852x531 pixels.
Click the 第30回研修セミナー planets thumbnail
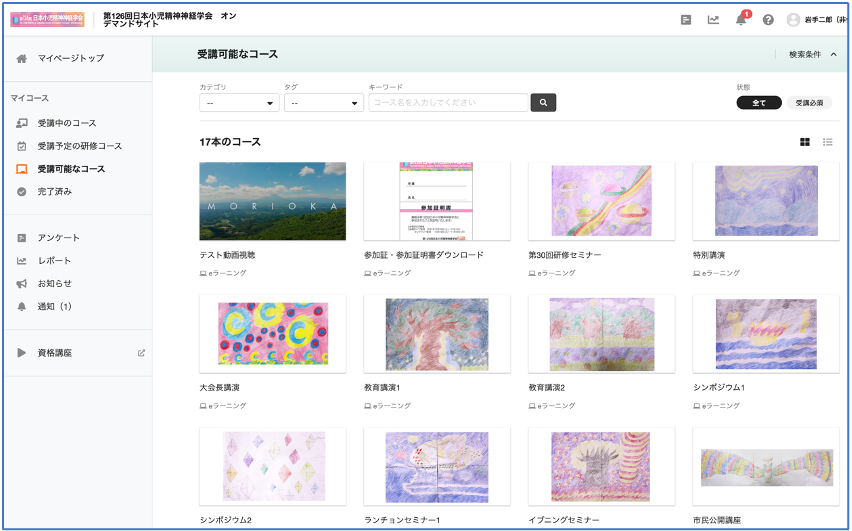tap(602, 201)
